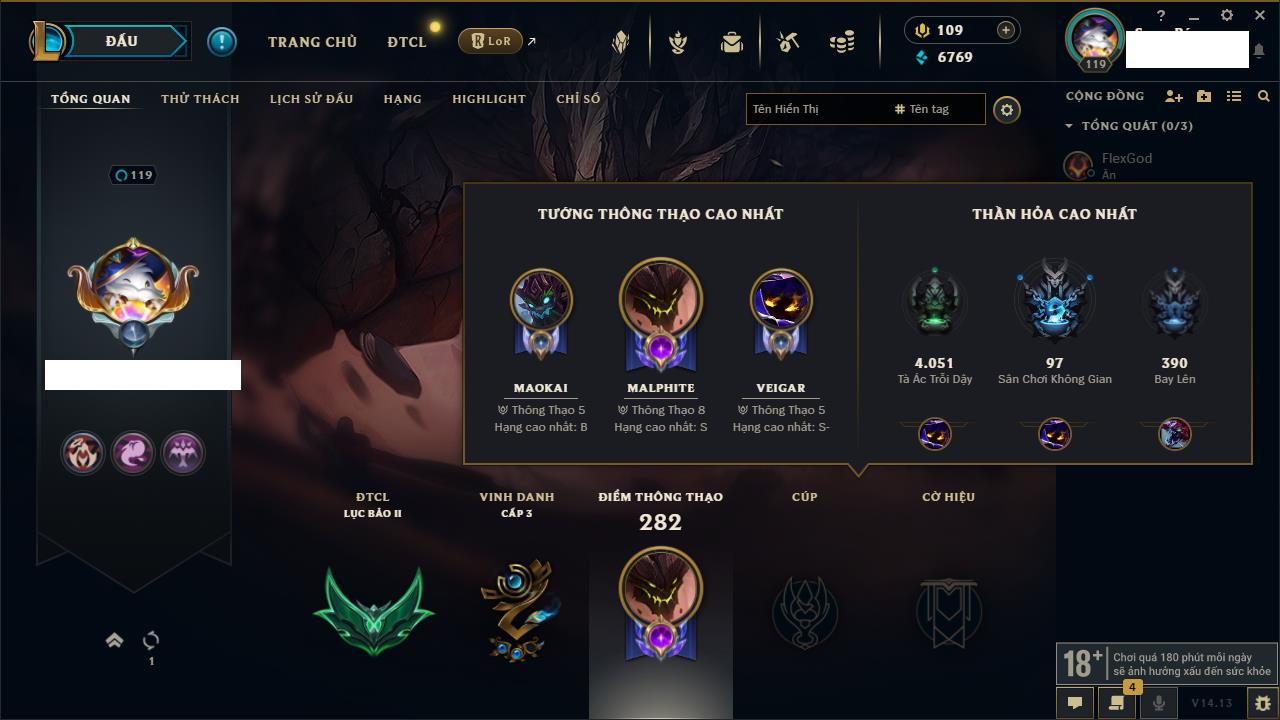Expand the profile banner with the double-chevron icon
Screen dimensions: 1280x720
(115, 640)
